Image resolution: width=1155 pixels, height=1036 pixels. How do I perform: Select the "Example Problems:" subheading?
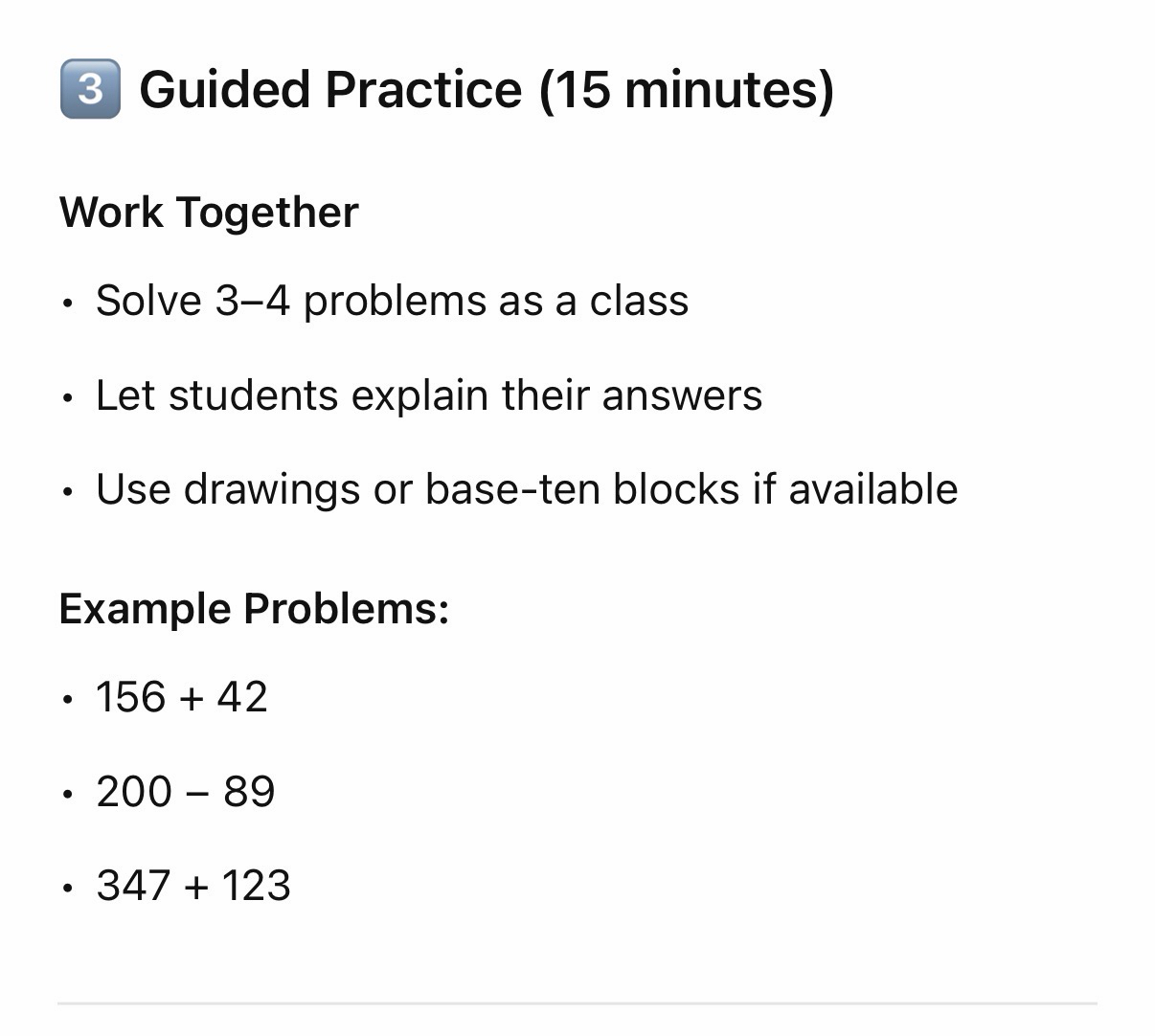(254, 609)
